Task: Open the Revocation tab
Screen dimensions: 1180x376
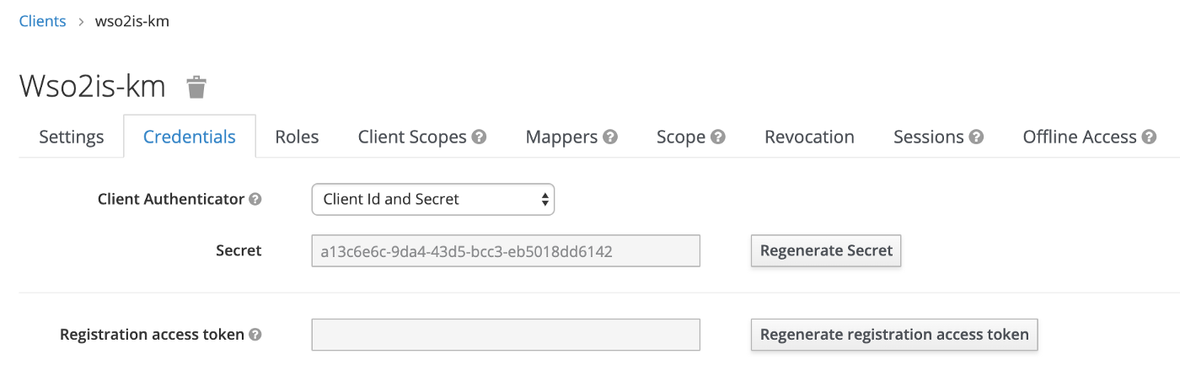Action: click(809, 137)
